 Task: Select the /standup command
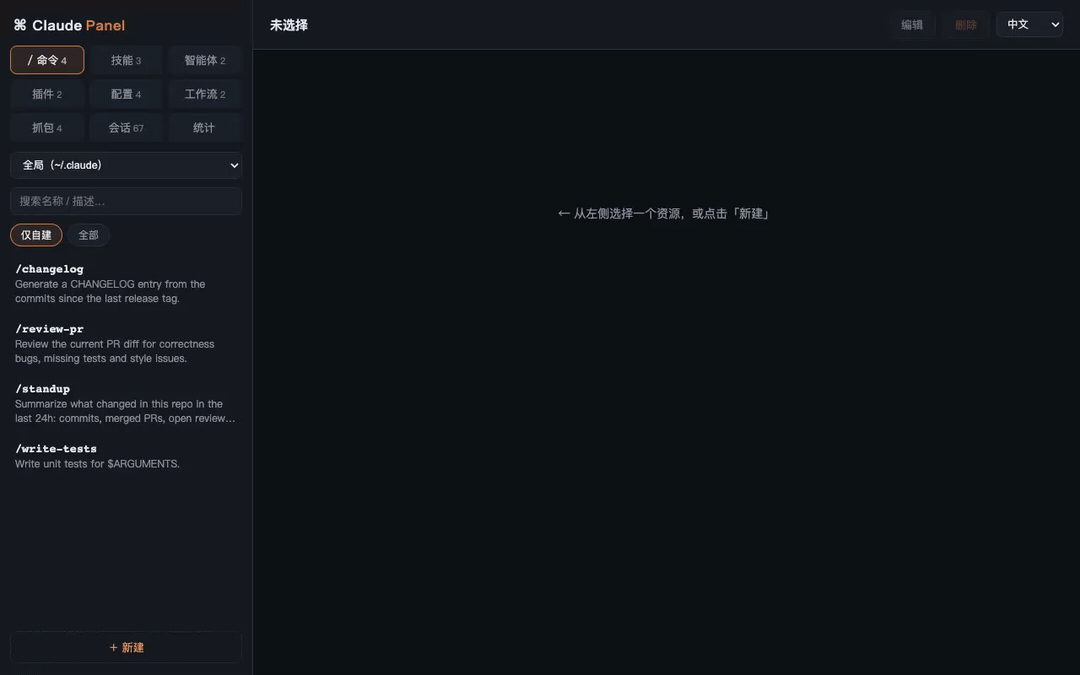(126, 403)
